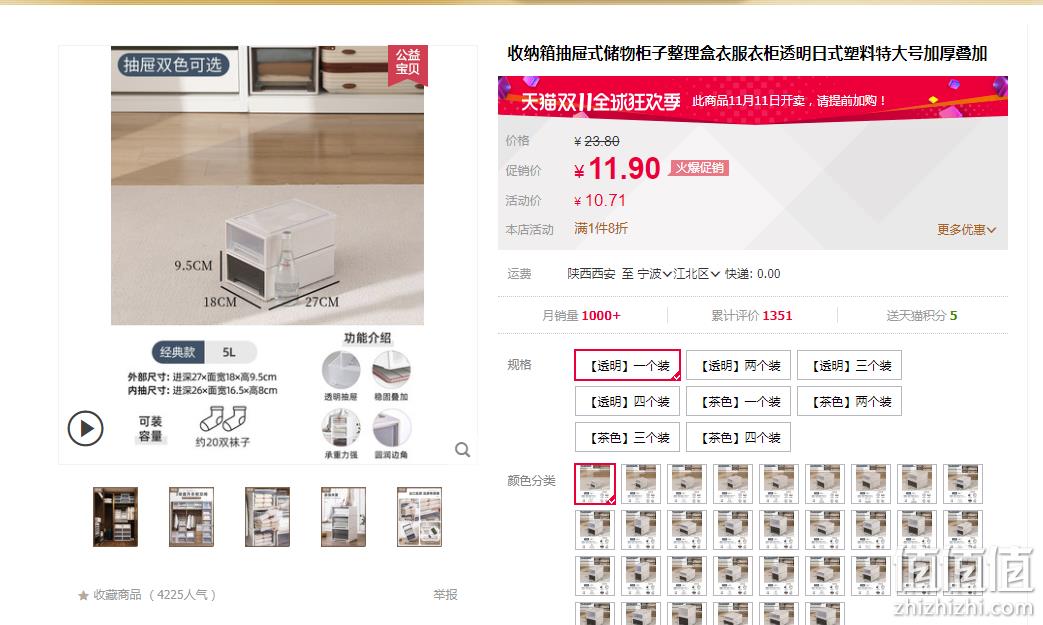Click the 举报 report link
This screenshot has height=625, width=1043.
point(445,594)
